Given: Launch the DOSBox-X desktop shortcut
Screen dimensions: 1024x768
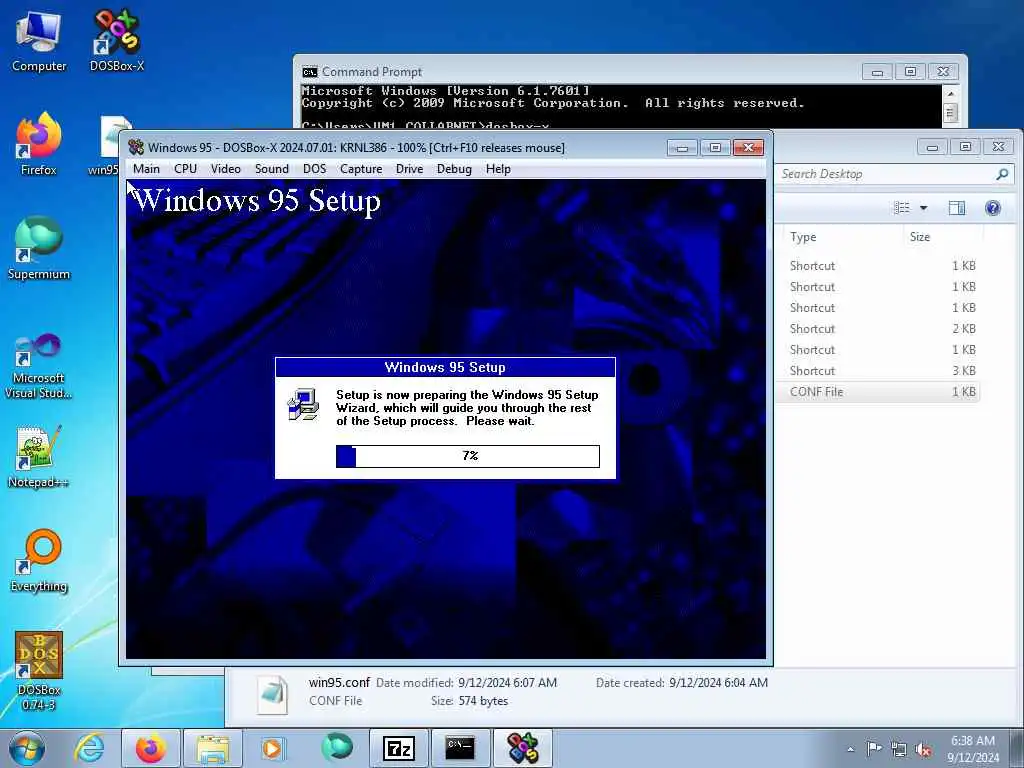Looking at the screenshot, I should (x=116, y=40).
